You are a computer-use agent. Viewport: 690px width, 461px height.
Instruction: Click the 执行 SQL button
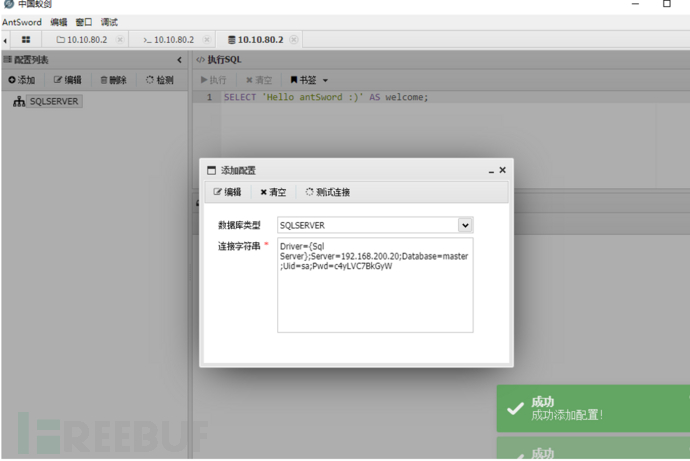(x=213, y=80)
